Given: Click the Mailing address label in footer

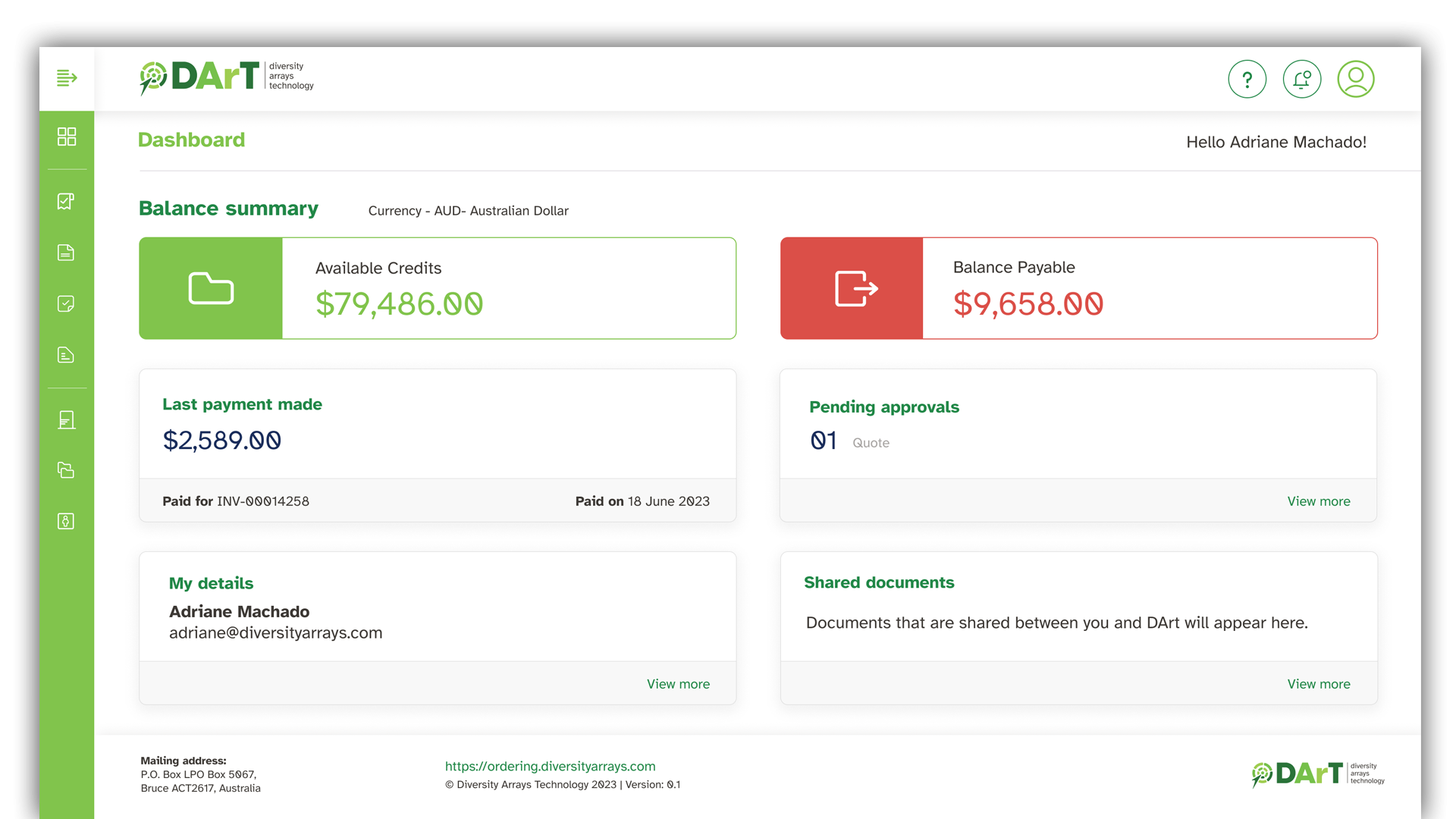Looking at the screenshot, I should tap(183, 761).
